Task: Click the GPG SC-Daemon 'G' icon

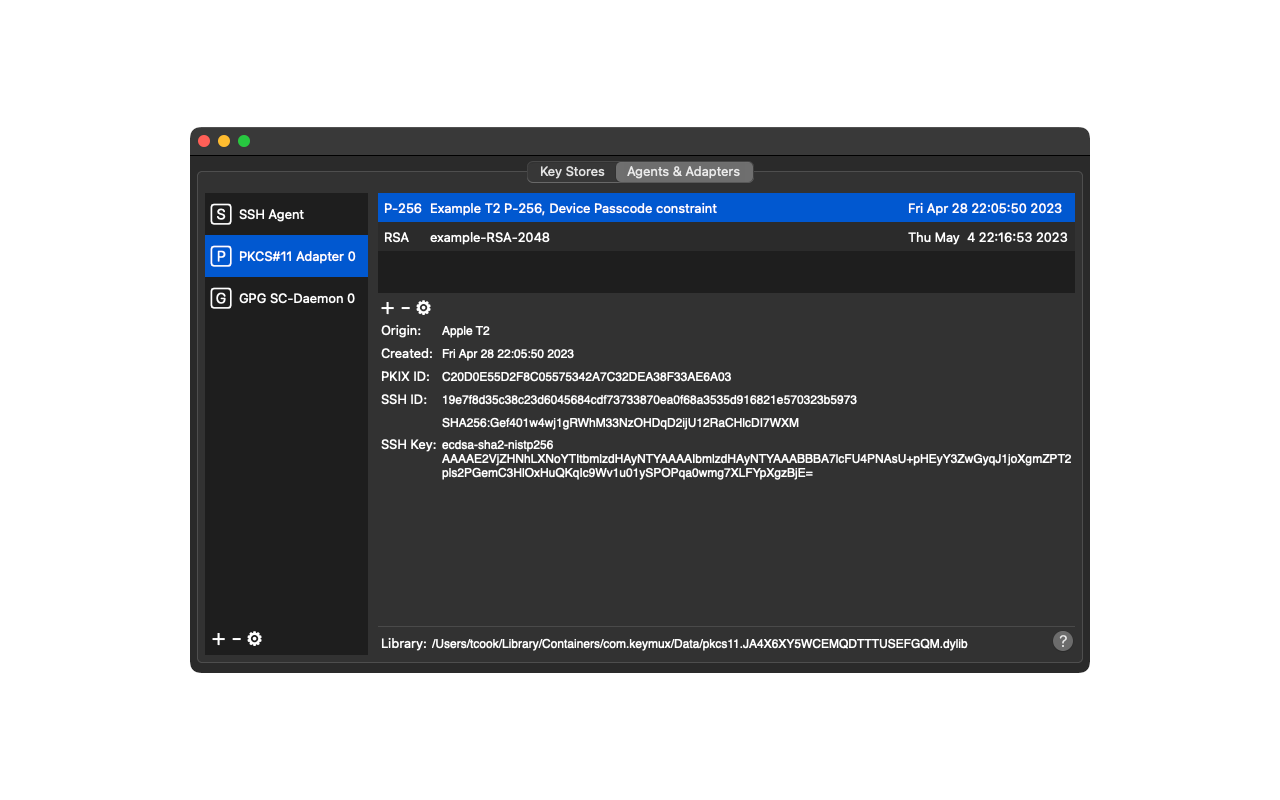Action: pos(220,298)
